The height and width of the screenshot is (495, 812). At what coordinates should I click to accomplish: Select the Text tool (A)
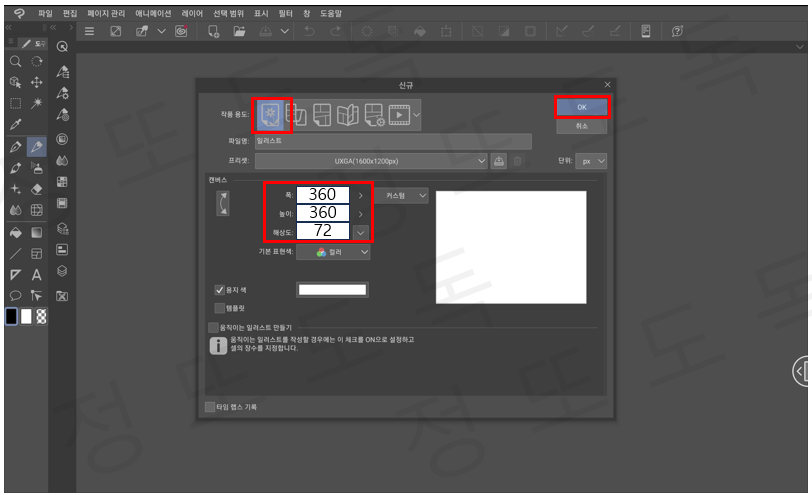click(37, 274)
